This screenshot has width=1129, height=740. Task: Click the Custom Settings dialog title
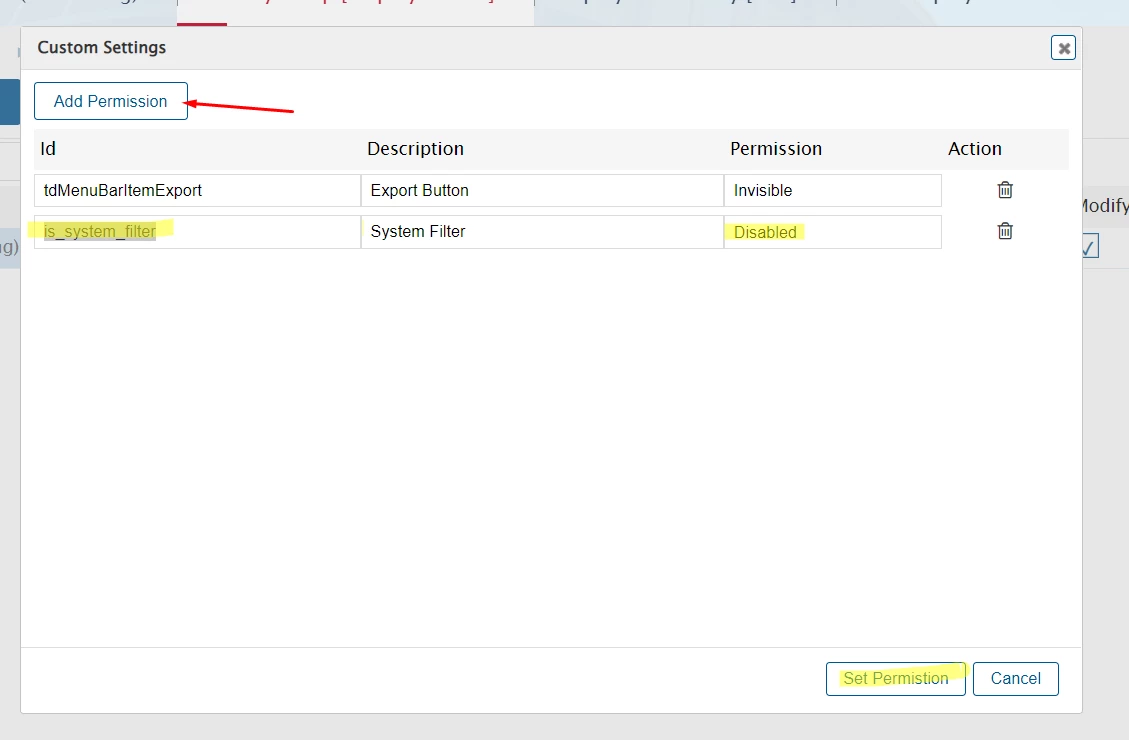(102, 48)
